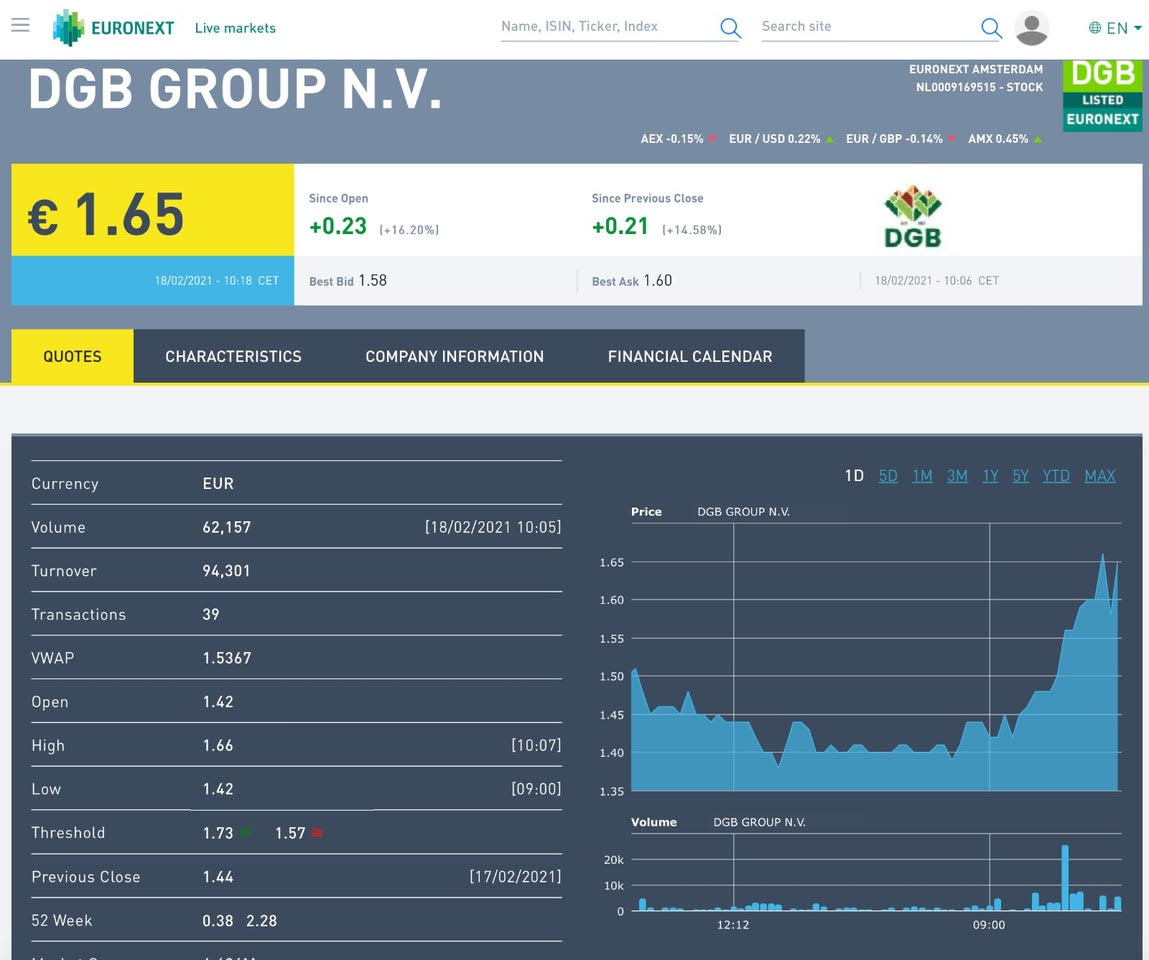Click the Previous Close value 1.44
The image size is (1149, 960).
pos(218,876)
